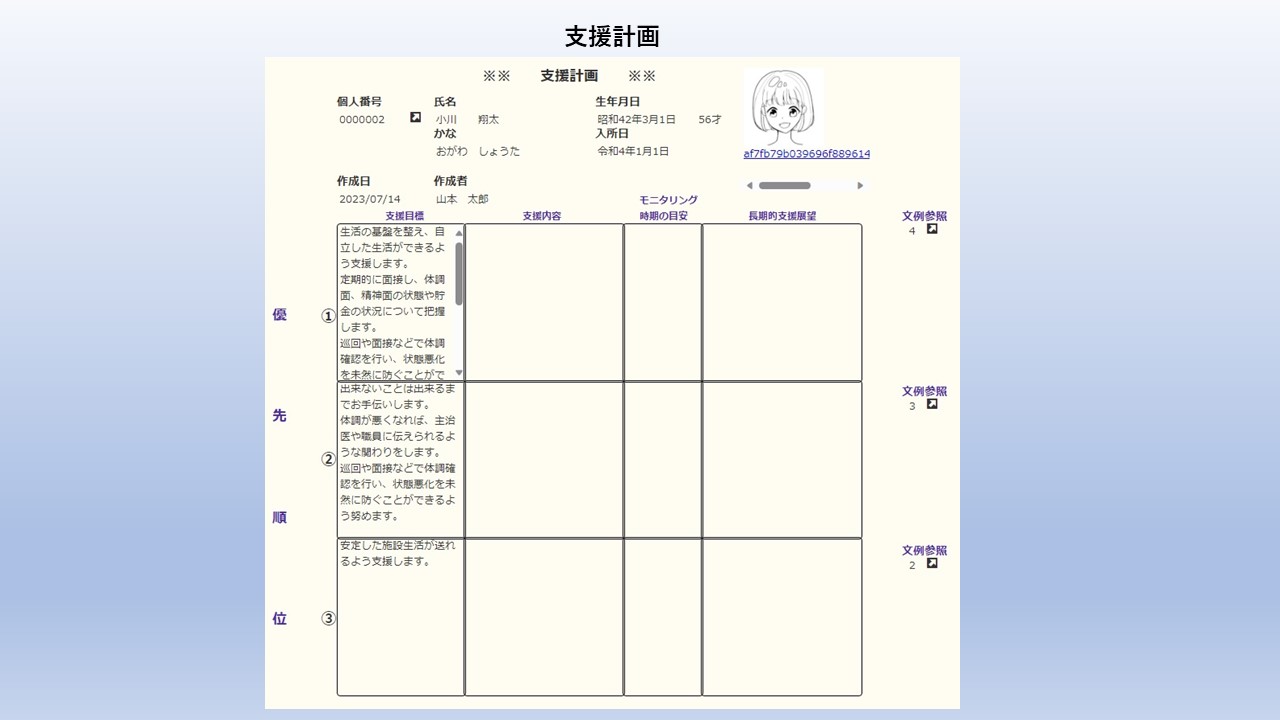This screenshot has width=1280, height=720.
Task: Click row ① 長期的支援展望 field
Action: 782,302
